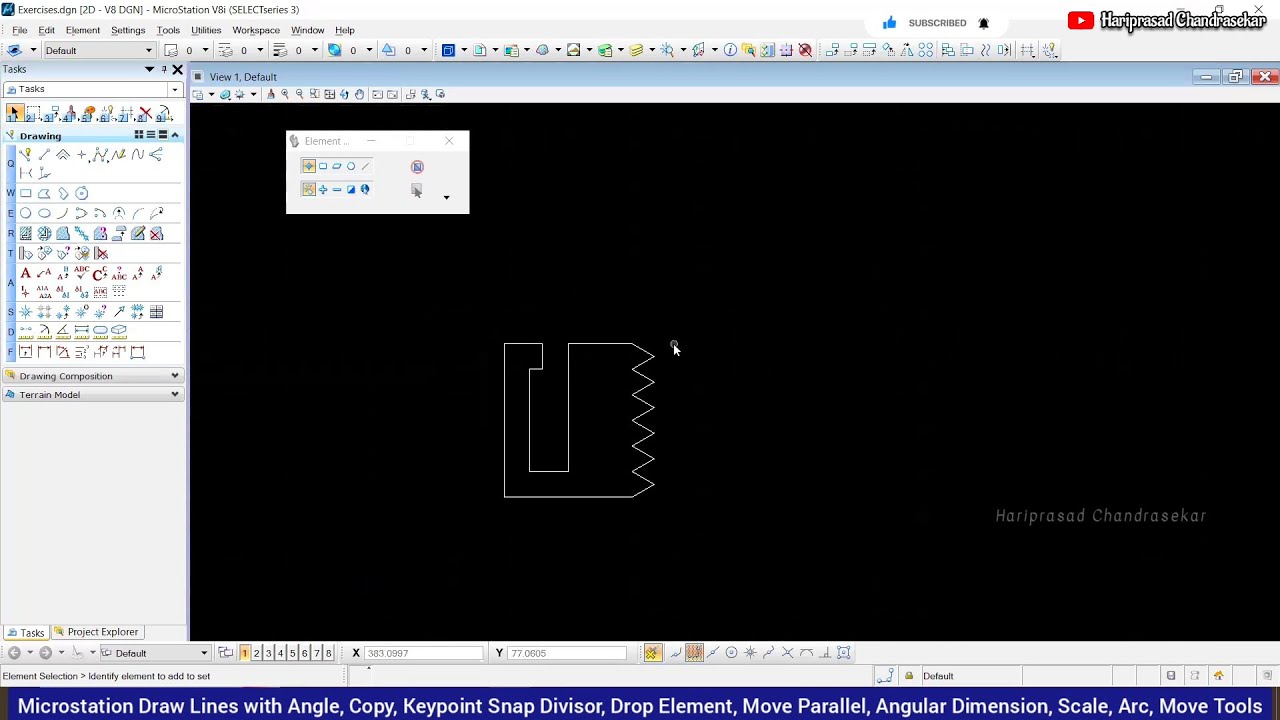Expand Element Selection extended settings arrow
This screenshot has height=720, width=1280.
click(x=446, y=197)
